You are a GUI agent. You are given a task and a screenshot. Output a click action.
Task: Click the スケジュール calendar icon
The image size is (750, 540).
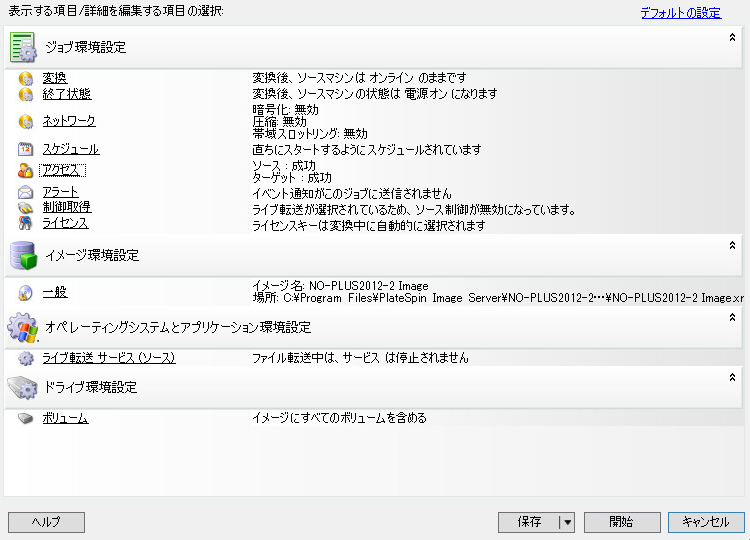[26, 150]
